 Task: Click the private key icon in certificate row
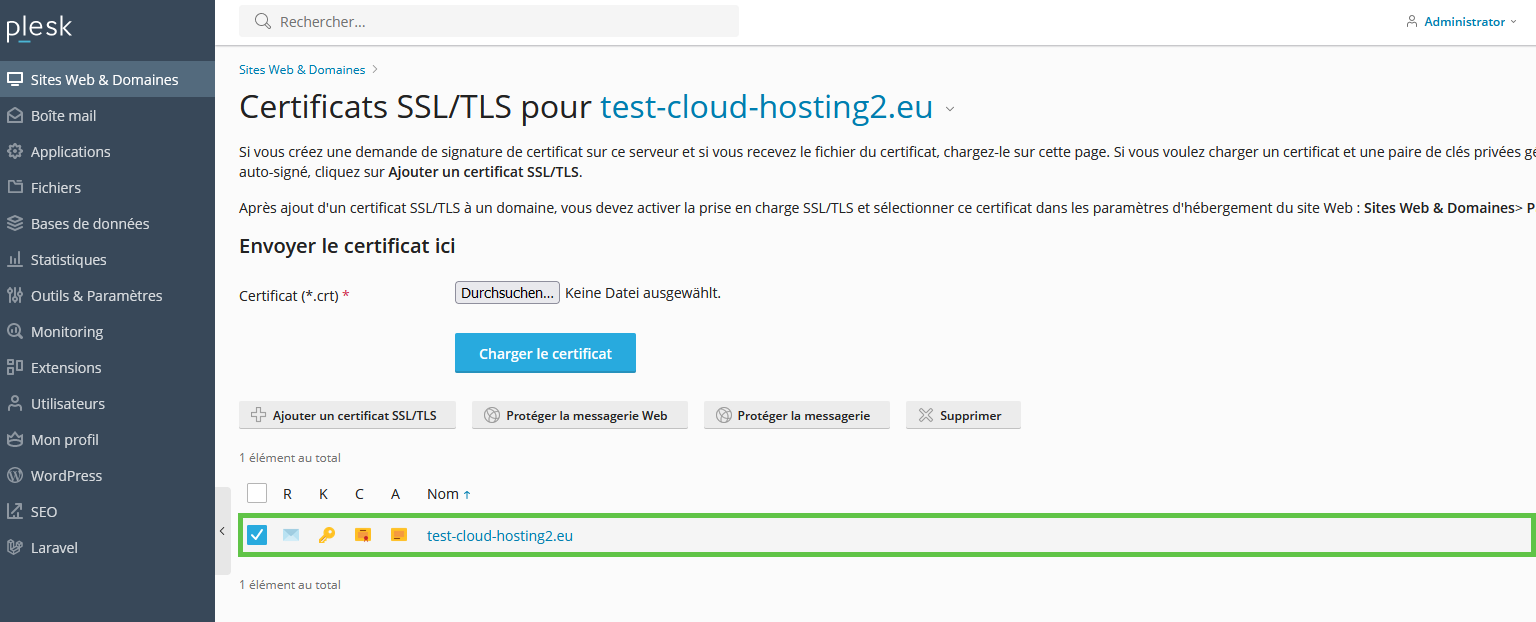point(327,535)
